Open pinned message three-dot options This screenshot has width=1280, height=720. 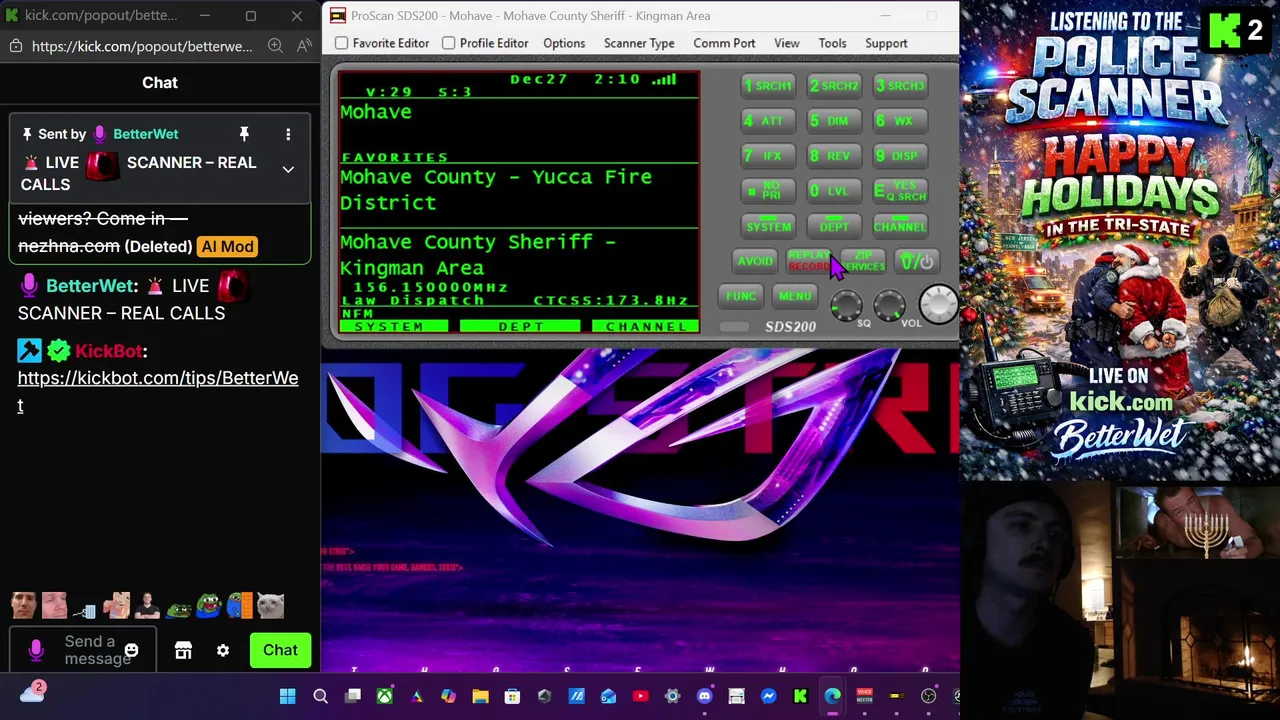(x=288, y=134)
